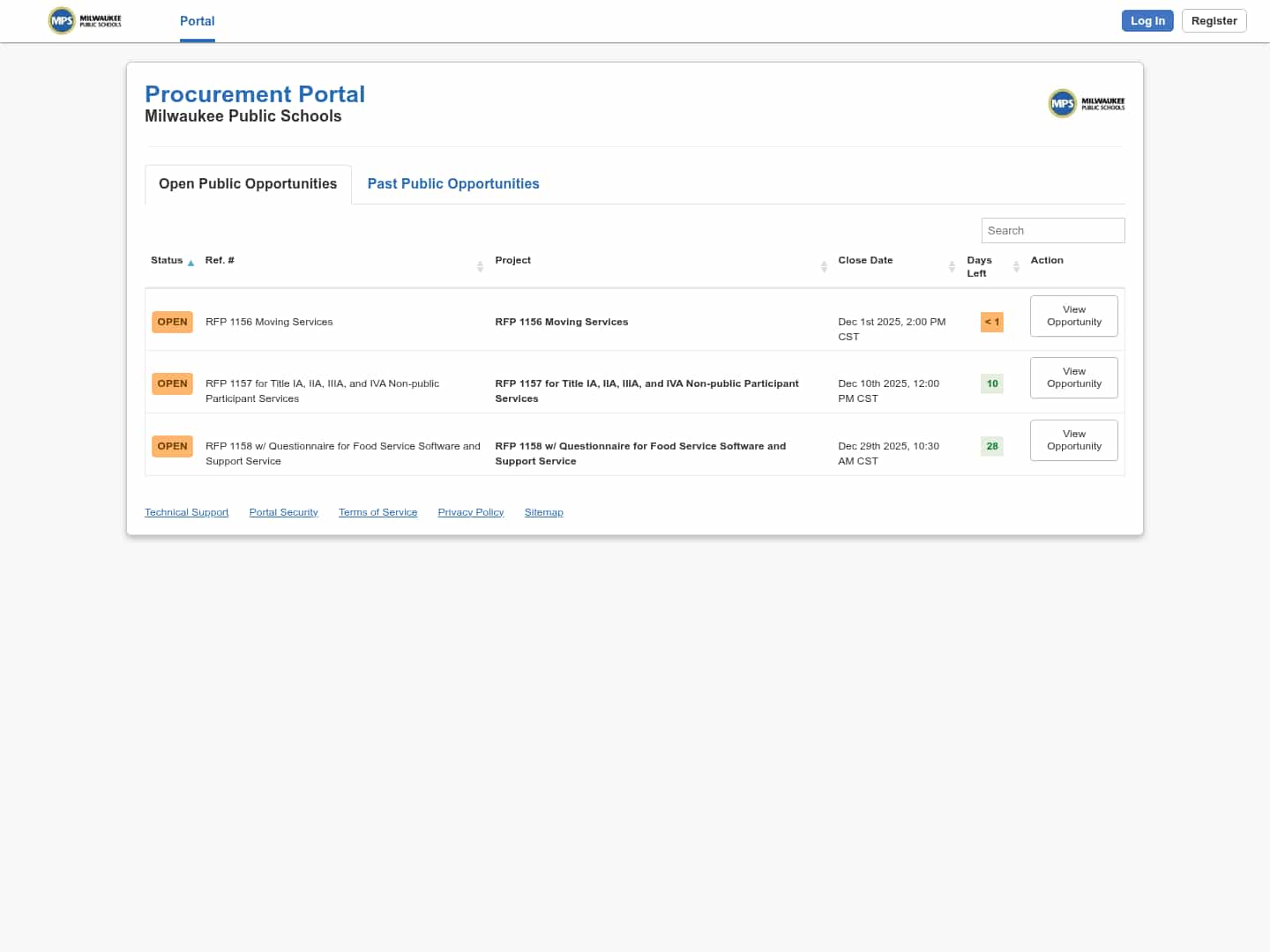Click the green 28 days-left badge
Image resolution: width=1270 pixels, height=952 pixels.
click(992, 446)
